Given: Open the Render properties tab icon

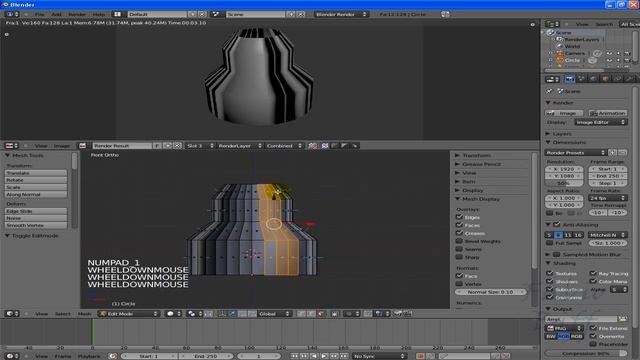Looking at the screenshot, I should [569, 79].
